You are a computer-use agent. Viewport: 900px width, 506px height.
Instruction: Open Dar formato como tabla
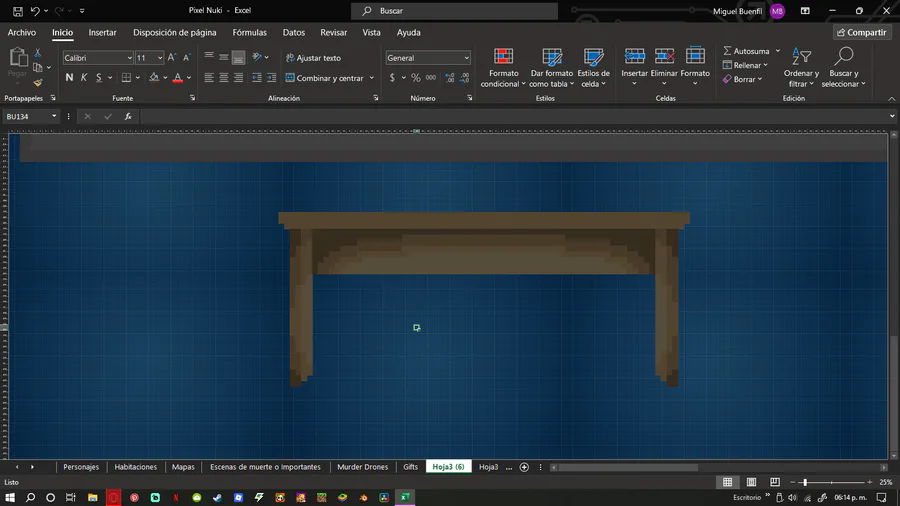click(x=551, y=57)
